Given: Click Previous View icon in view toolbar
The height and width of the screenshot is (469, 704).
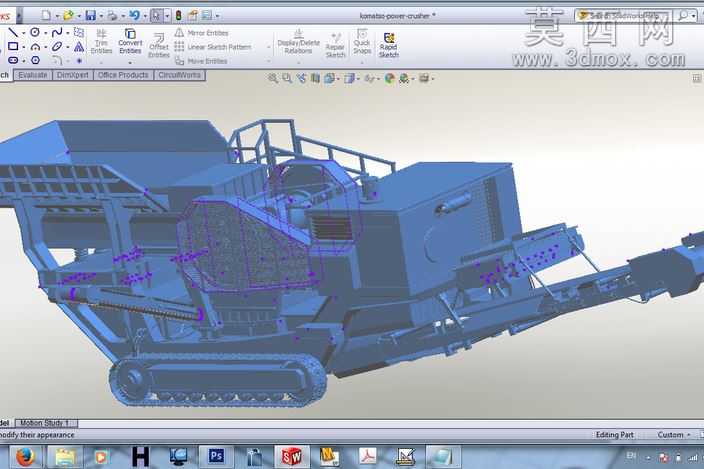Looking at the screenshot, I should 301,78.
